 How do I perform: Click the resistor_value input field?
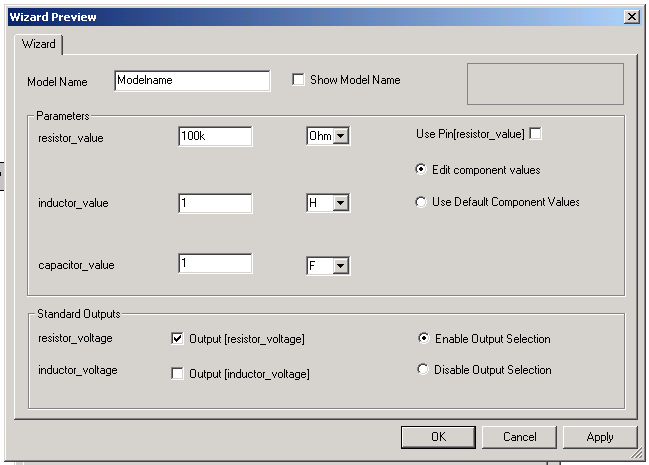pos(215,136)
